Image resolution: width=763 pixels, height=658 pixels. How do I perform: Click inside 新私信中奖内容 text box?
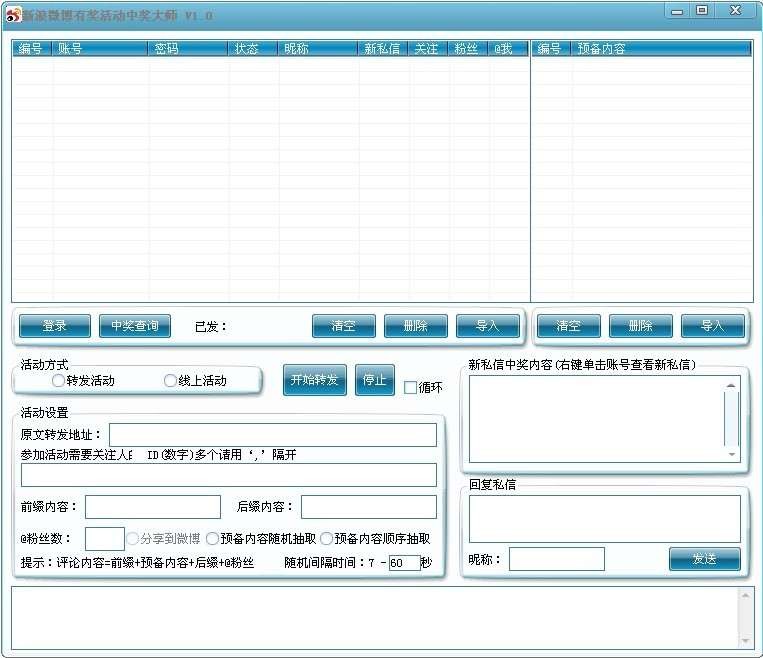click(596, 419)
